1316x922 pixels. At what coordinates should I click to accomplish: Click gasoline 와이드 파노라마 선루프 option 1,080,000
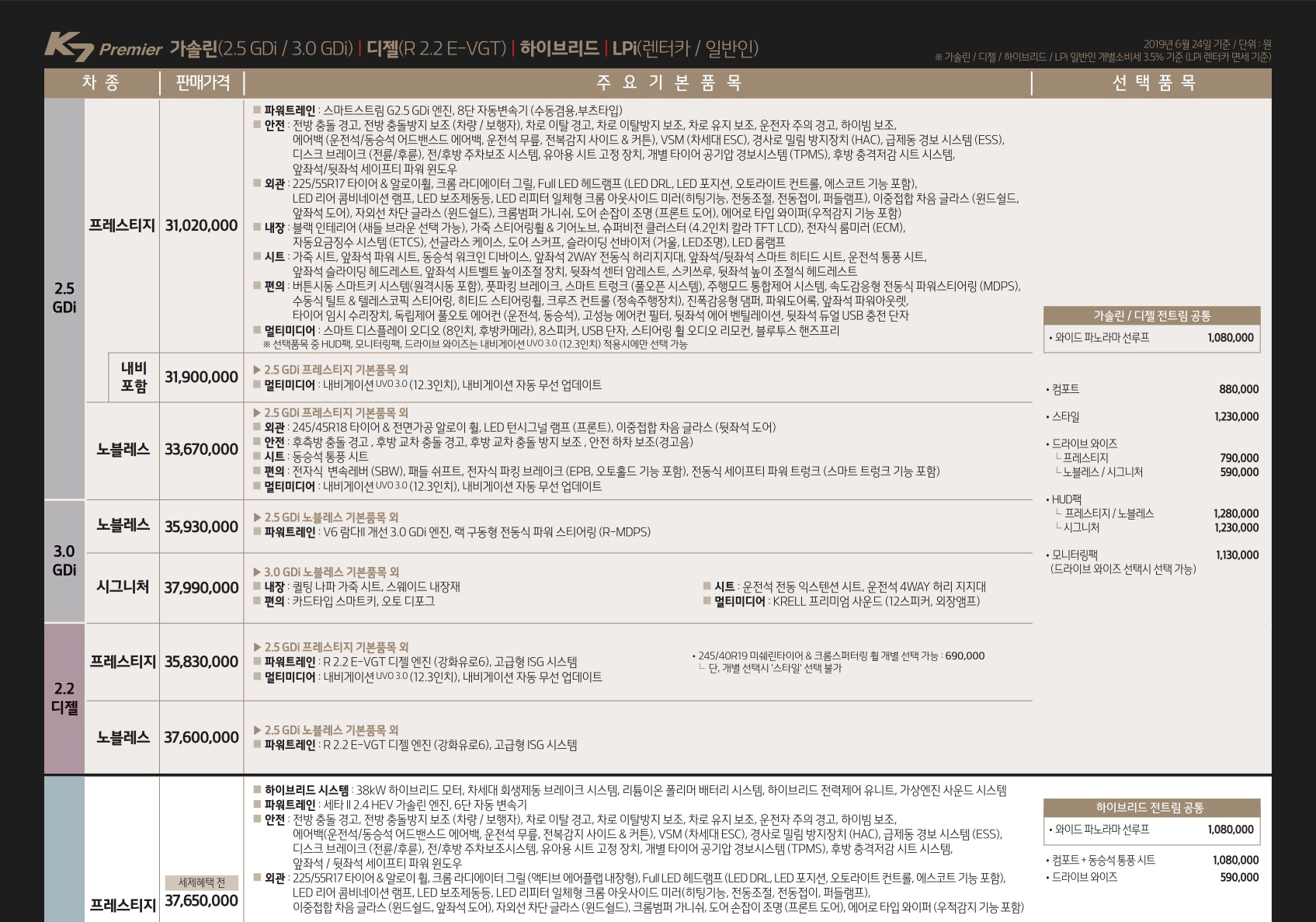tap(1152, 337)
